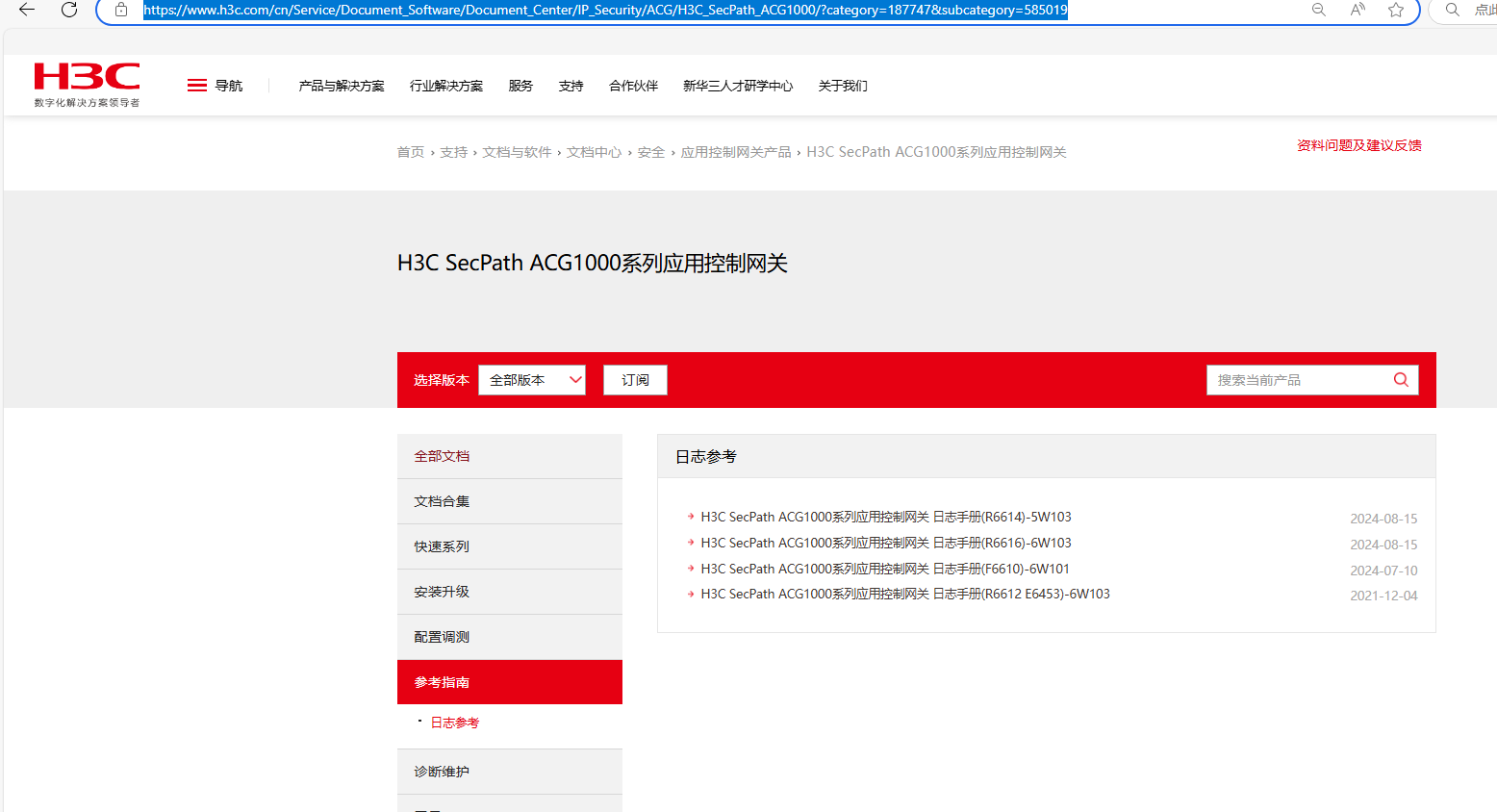Open the 资料问题及建议反馈 feedback link
This screenshot has height=812, width=1497.
(x=1359, y=145)
